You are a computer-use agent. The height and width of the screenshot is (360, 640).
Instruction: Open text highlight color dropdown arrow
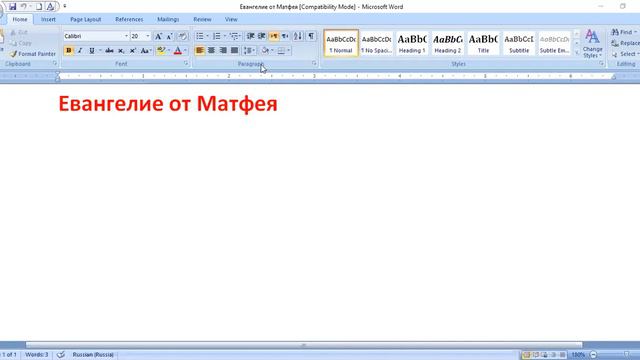coord(169,51)
